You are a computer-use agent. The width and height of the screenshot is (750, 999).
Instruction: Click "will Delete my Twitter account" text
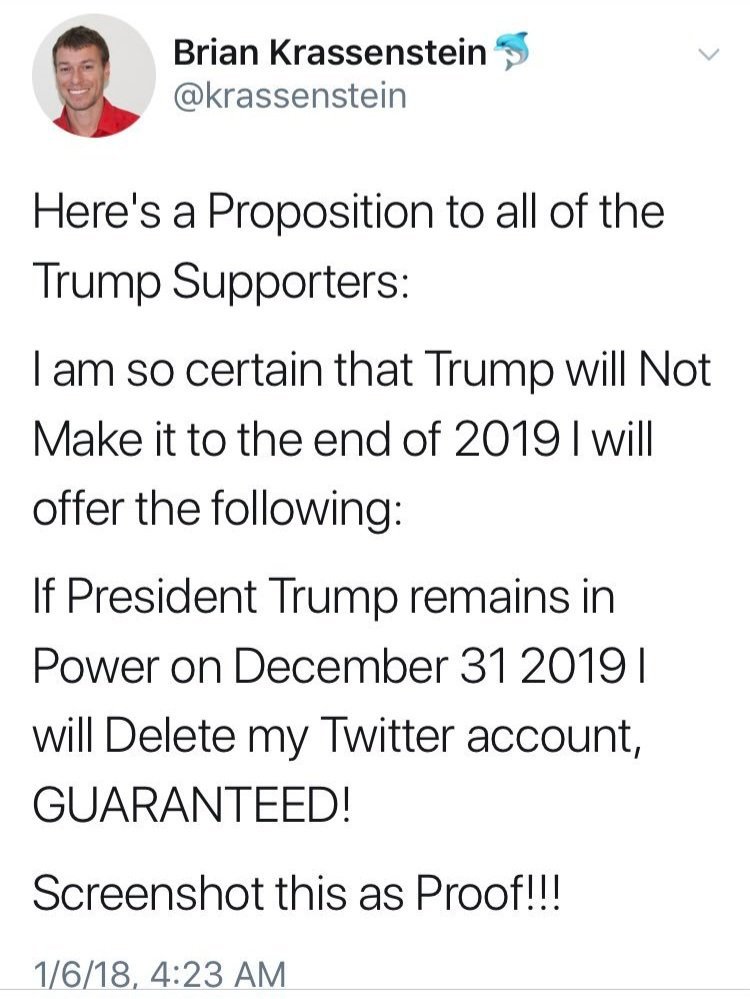369,739
